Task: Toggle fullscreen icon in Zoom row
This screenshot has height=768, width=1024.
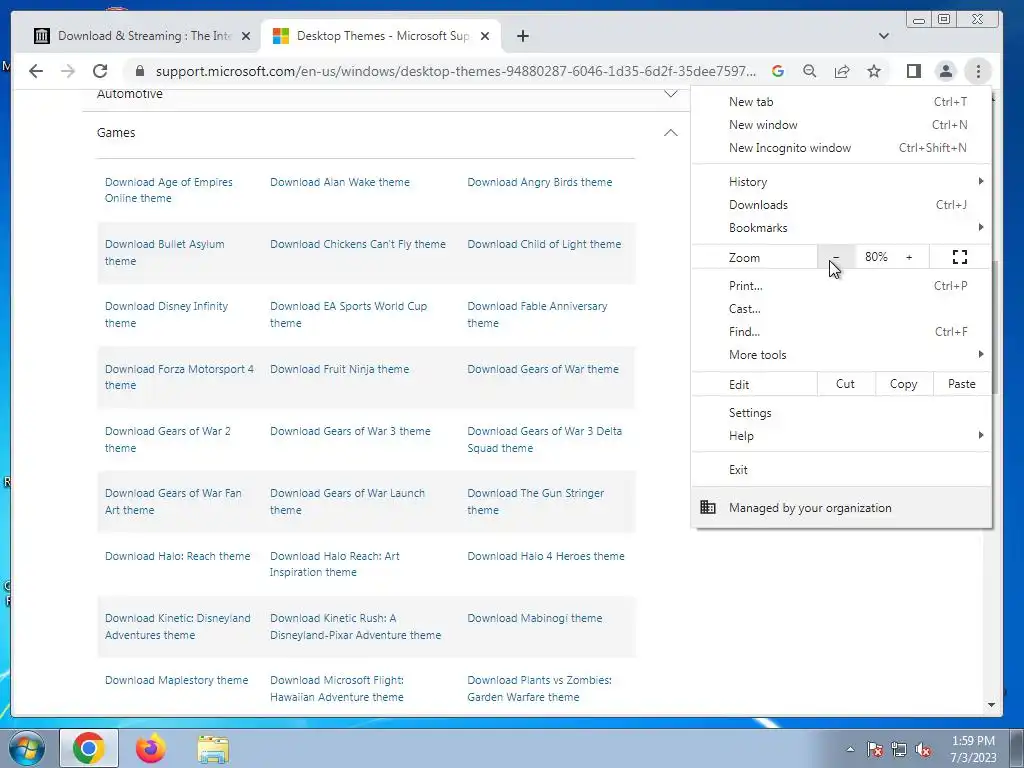Action: coord(959,257)
